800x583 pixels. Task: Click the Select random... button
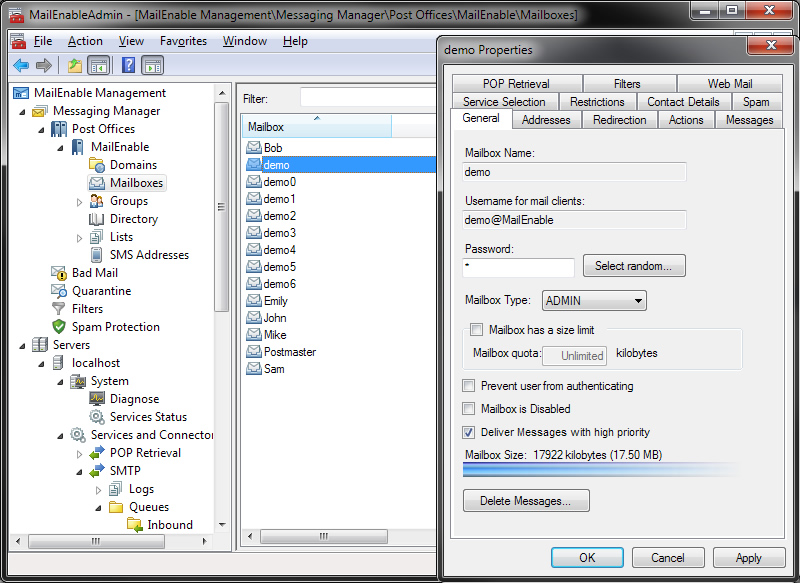pos(634,266)
